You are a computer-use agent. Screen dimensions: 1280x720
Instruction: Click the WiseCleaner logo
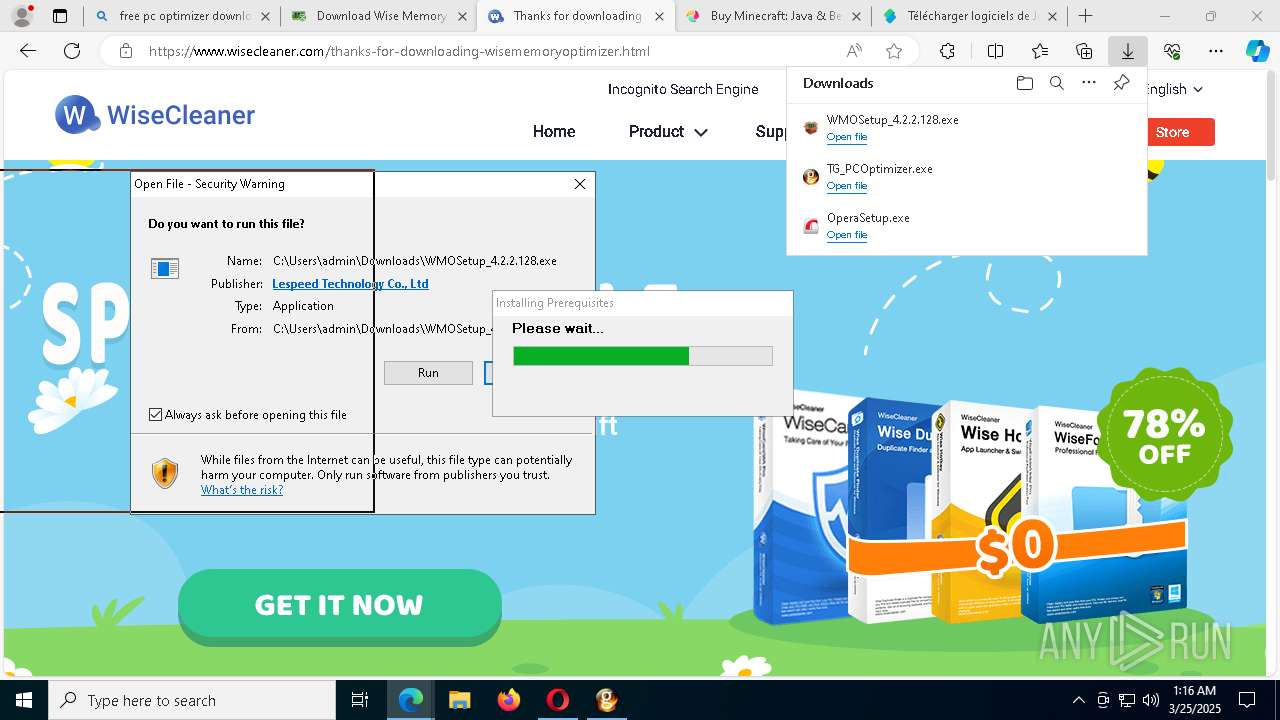point(155,115)
